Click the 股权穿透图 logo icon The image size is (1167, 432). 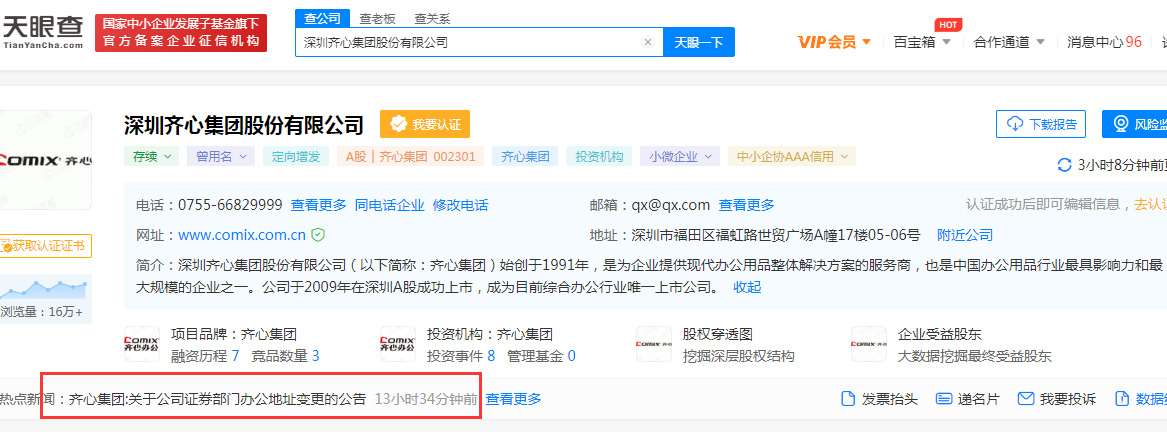[654, 344]
